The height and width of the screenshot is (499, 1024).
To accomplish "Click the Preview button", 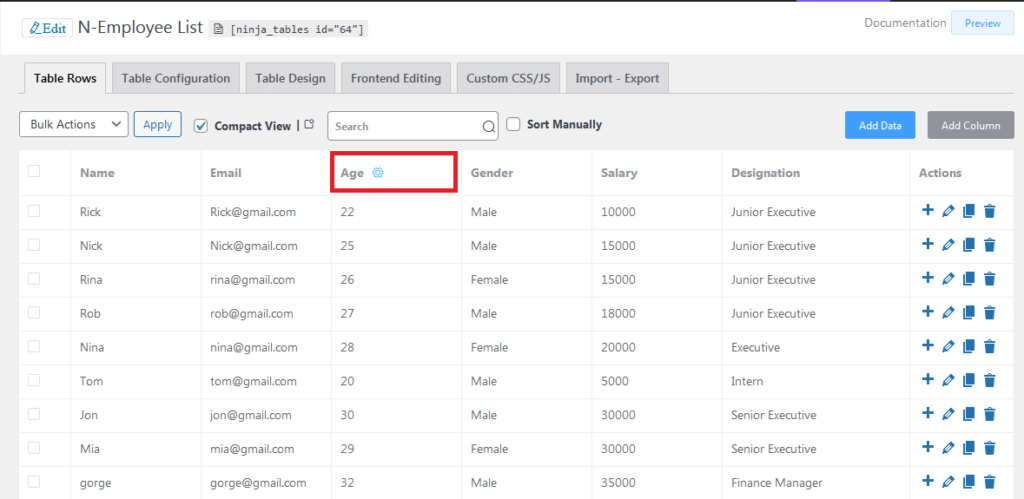I will 982,23.
